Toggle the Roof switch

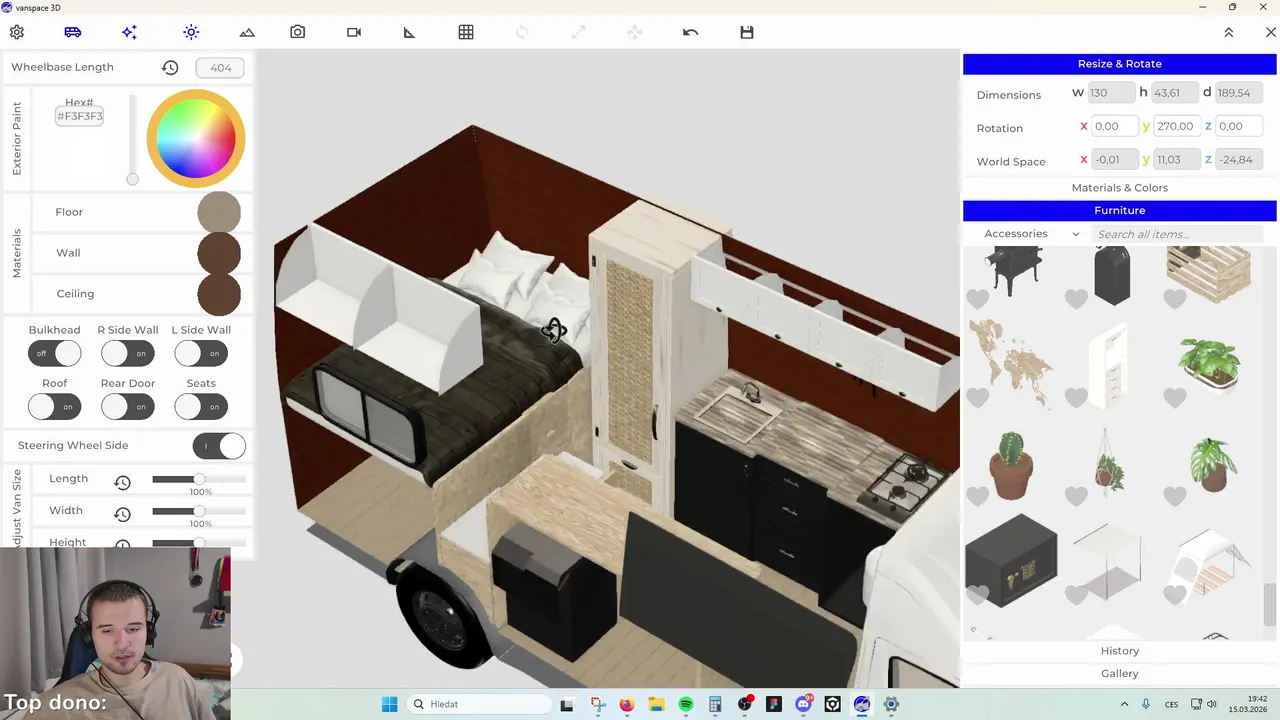(54, 407)
